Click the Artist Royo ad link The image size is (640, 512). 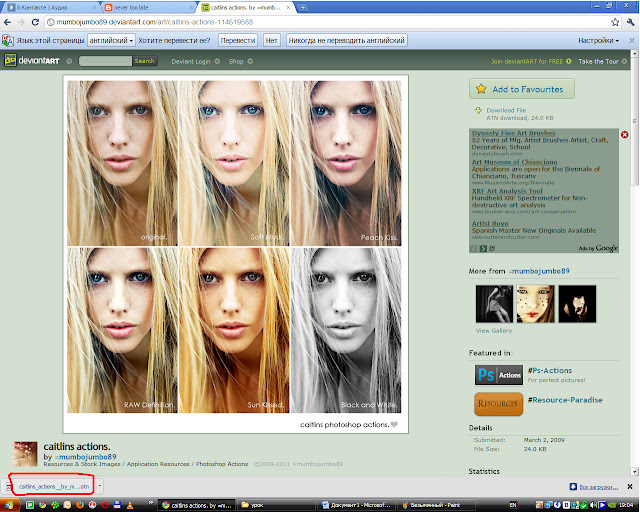[490, 223]
